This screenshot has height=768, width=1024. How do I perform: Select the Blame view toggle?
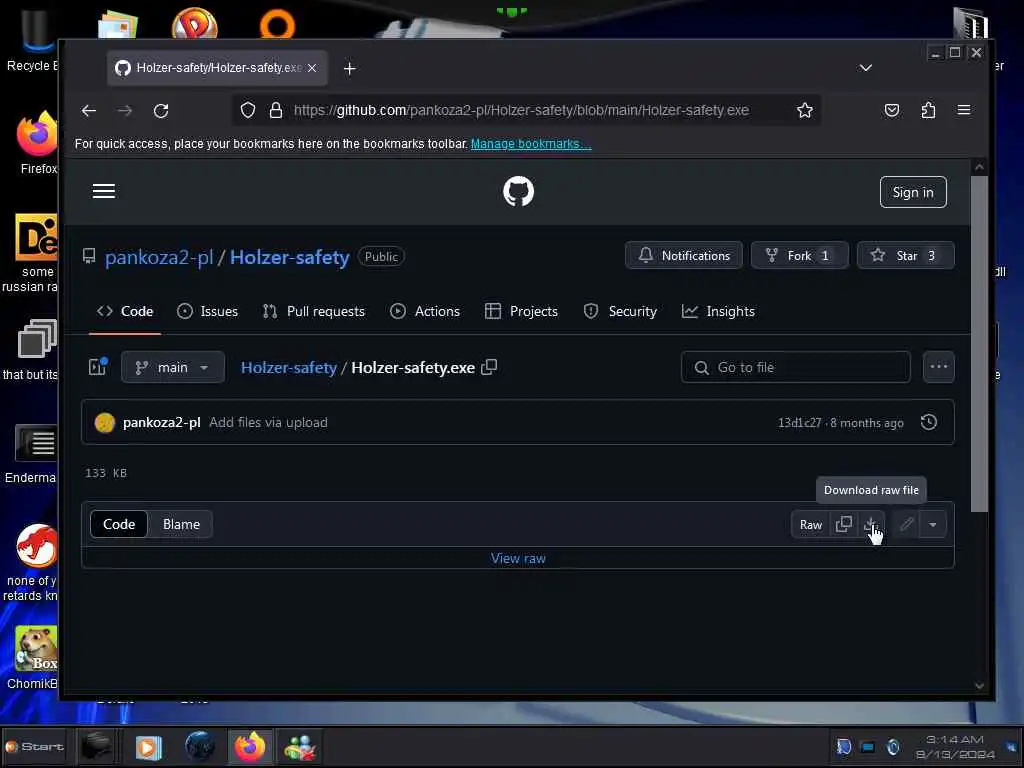(181, 524)
